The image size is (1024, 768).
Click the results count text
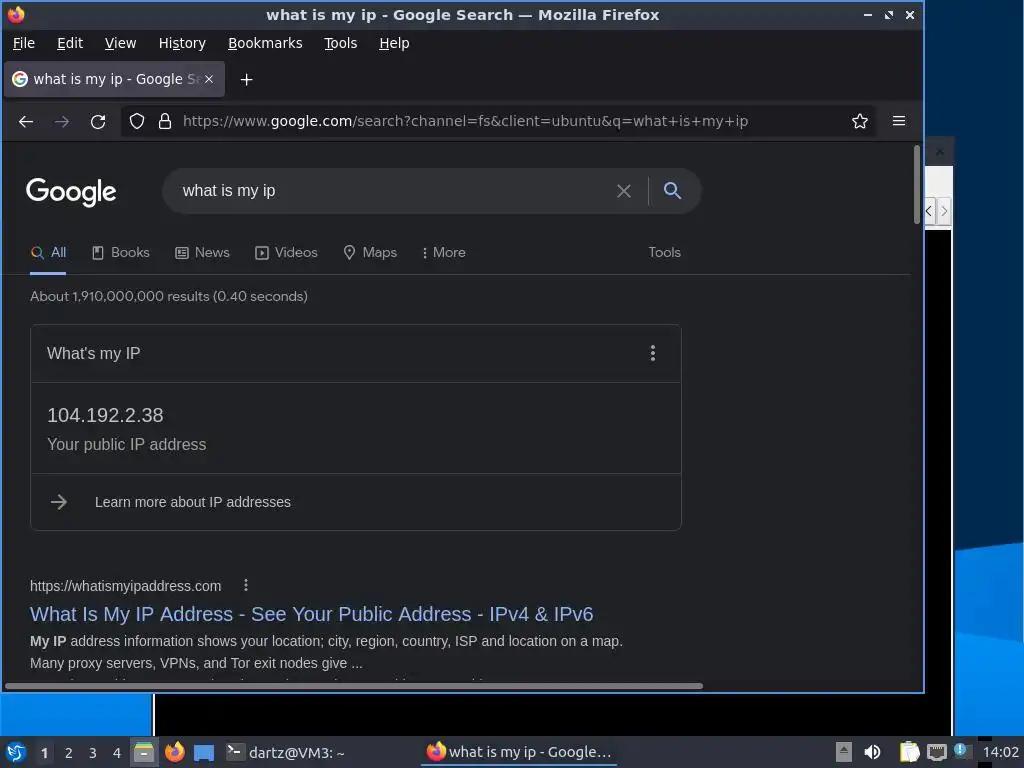click(168, 296)
